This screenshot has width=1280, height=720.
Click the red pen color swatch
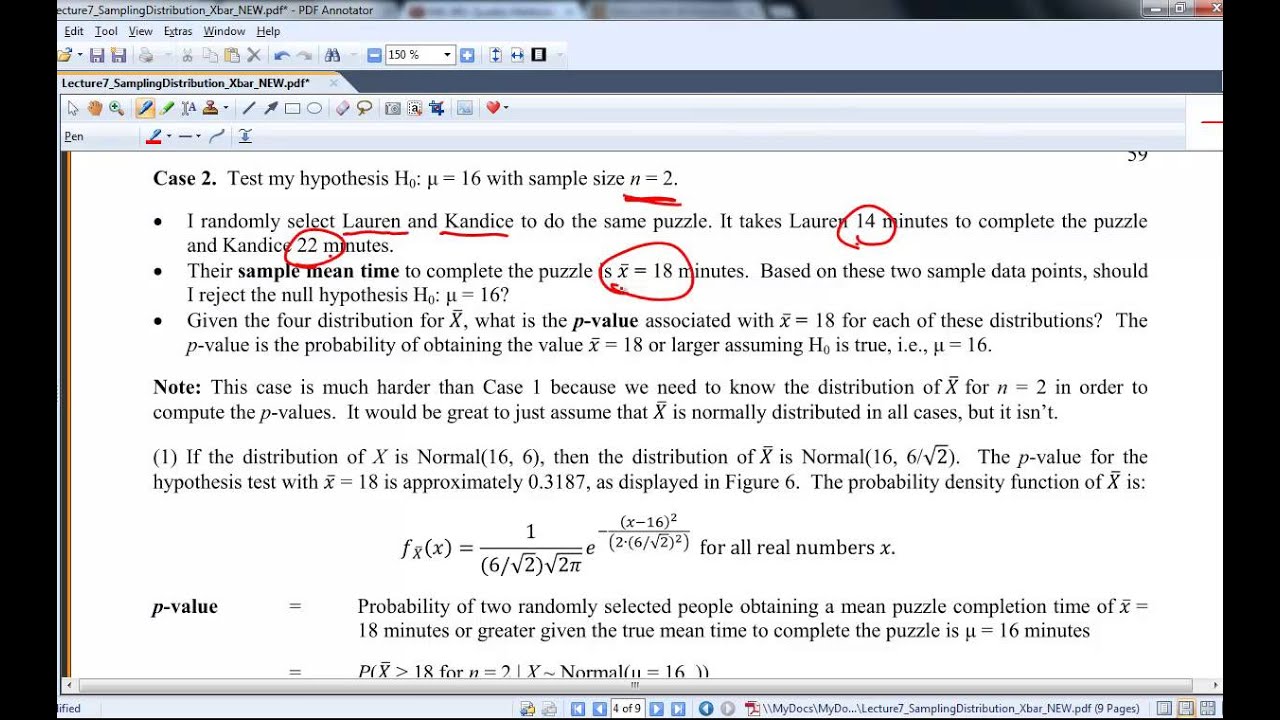point(155,136)
